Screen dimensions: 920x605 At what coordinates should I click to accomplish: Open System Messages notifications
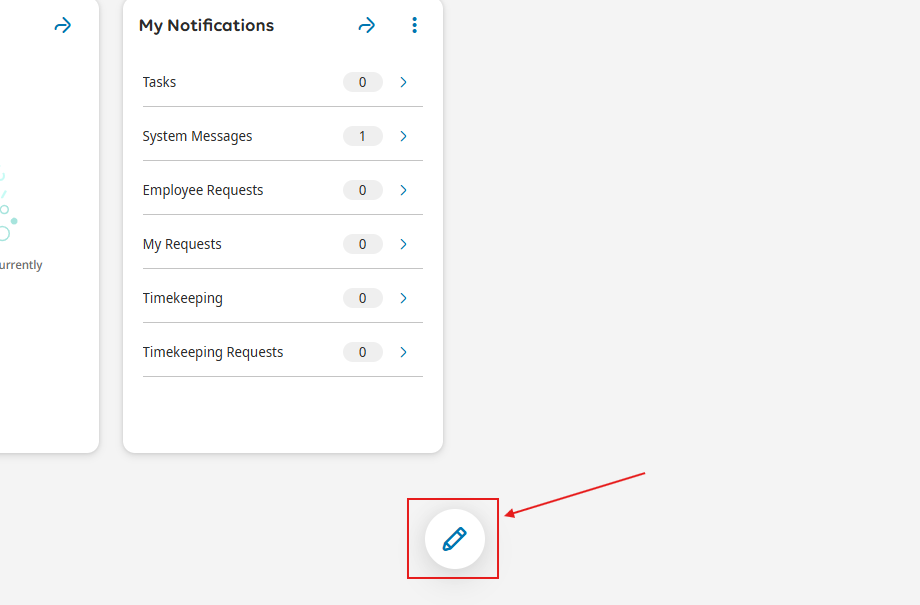point(197,136)
